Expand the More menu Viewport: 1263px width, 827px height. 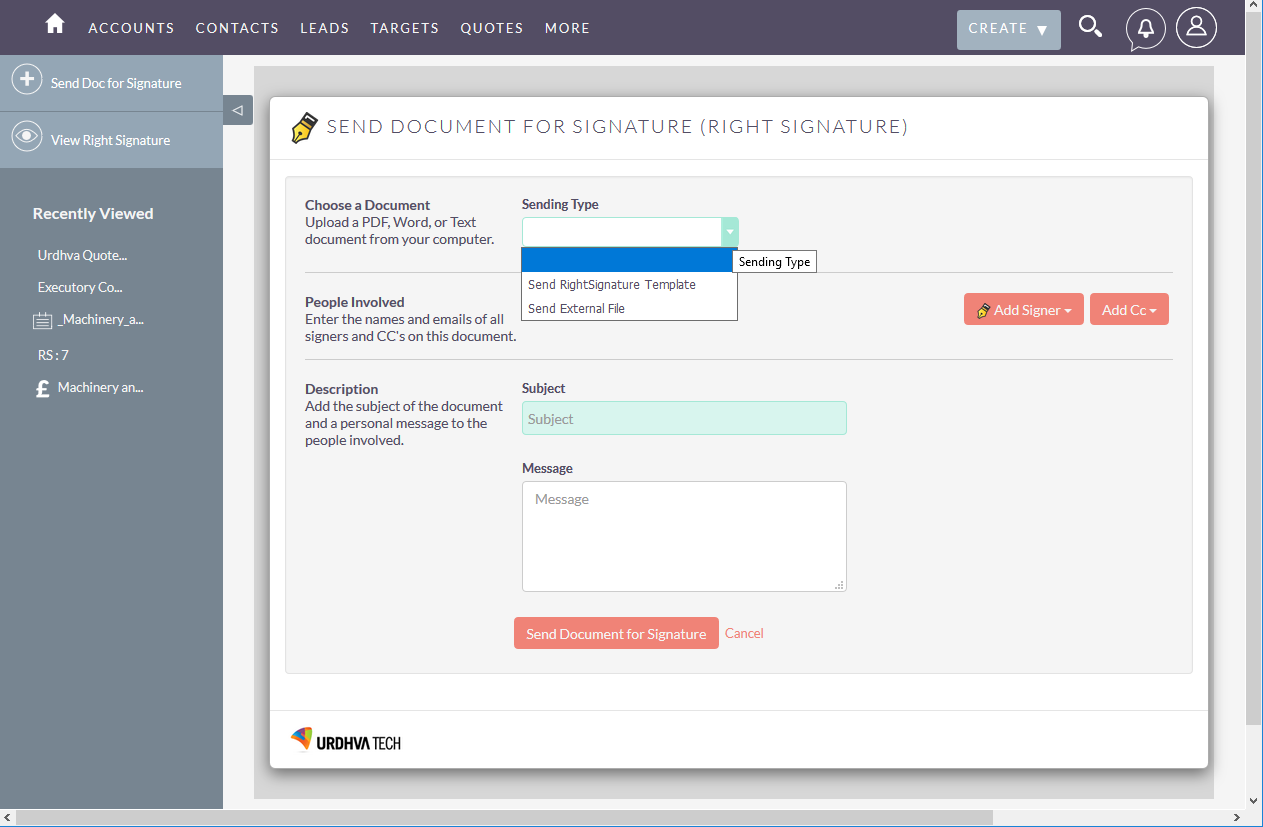pos(567,28)
